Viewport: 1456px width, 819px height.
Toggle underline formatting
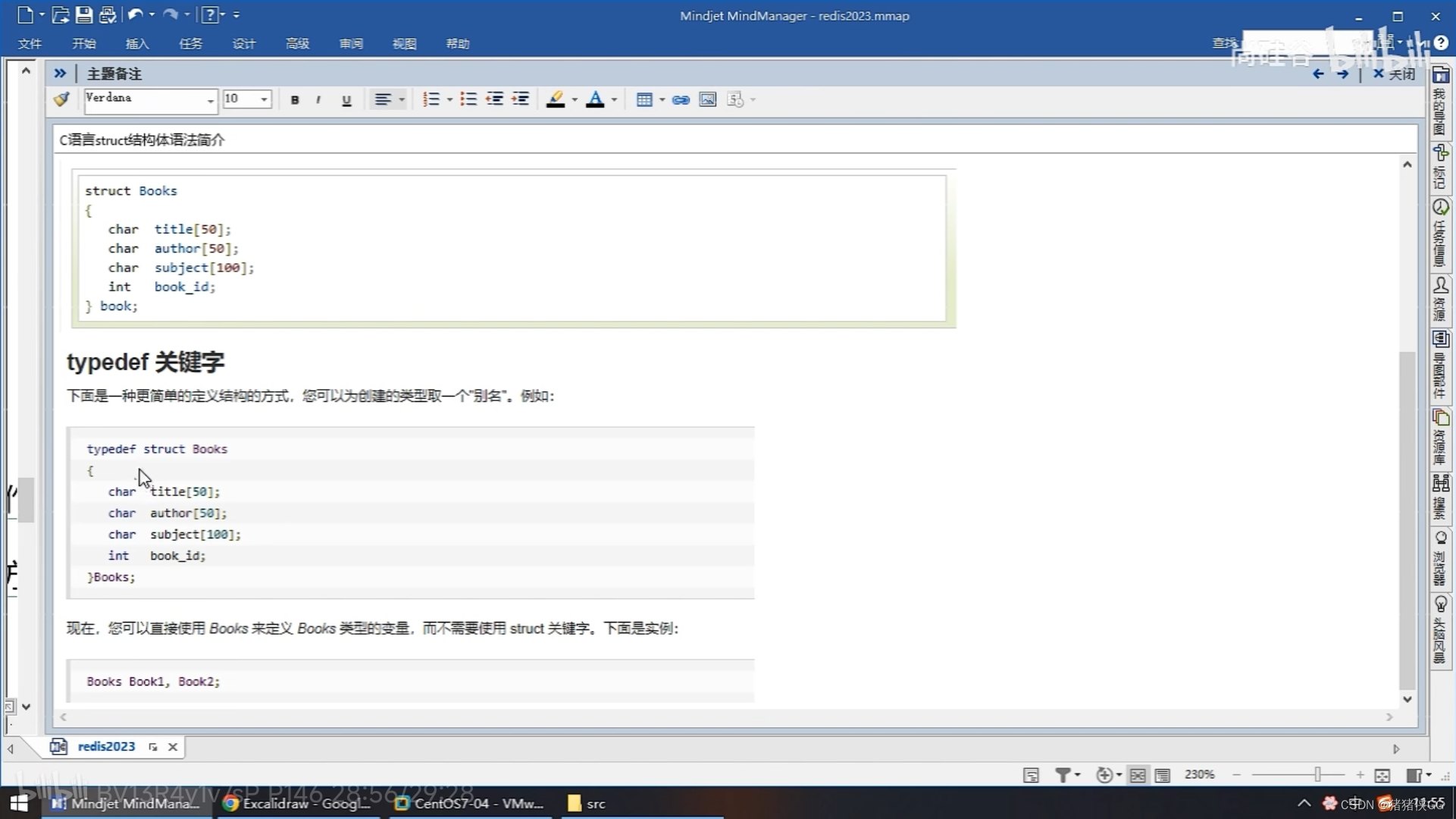point(346,99)
